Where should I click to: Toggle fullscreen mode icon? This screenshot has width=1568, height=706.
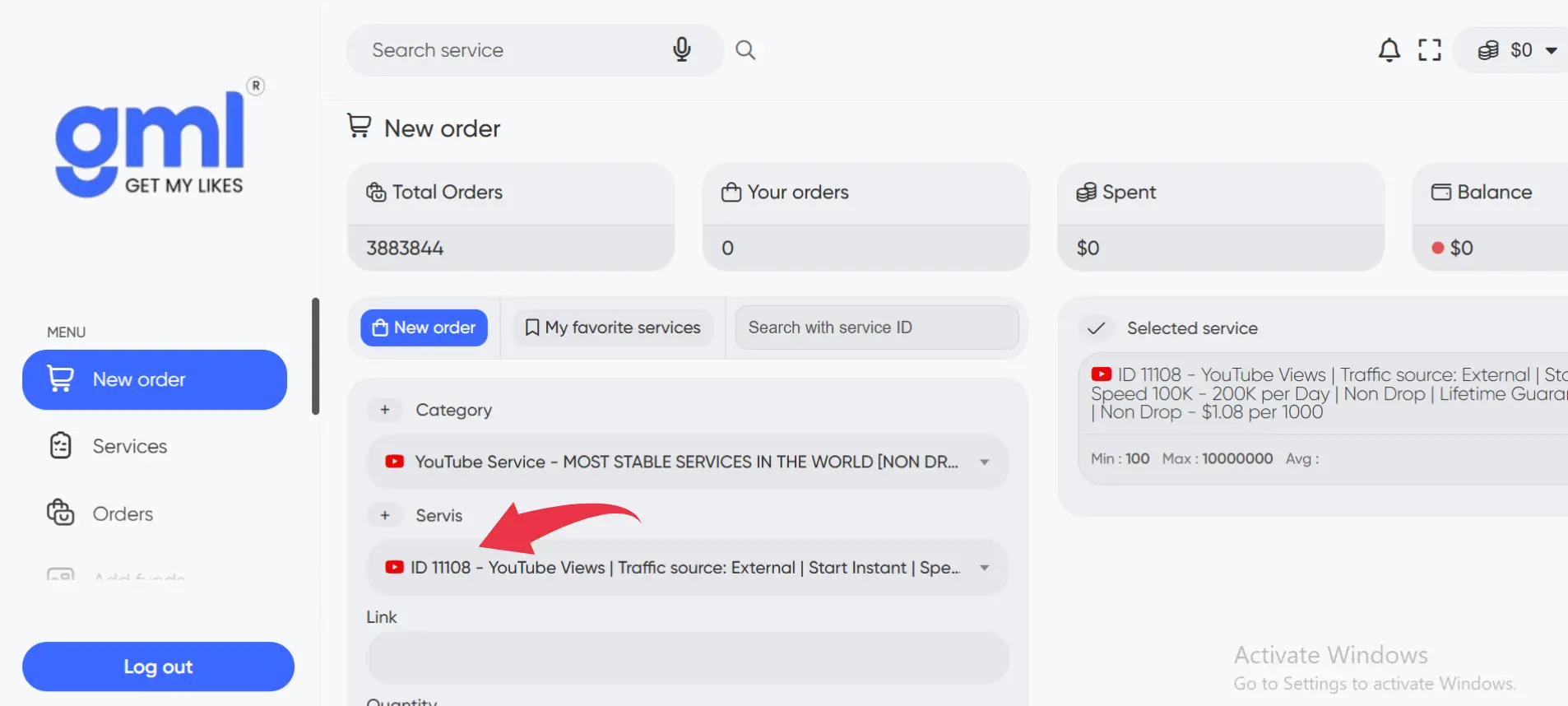coord(1430,50)
